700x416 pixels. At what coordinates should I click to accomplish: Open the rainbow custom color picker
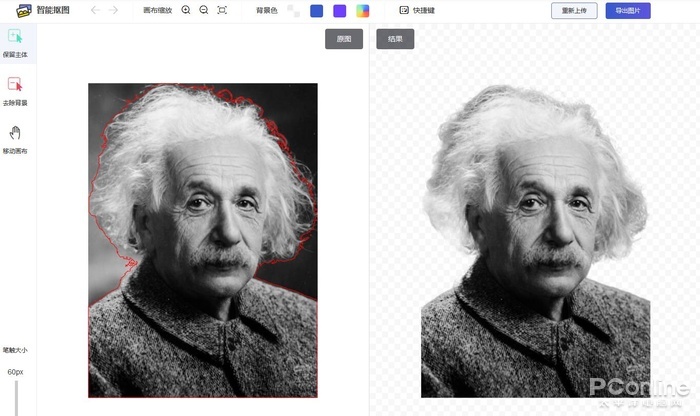click(x=363, y=11)
